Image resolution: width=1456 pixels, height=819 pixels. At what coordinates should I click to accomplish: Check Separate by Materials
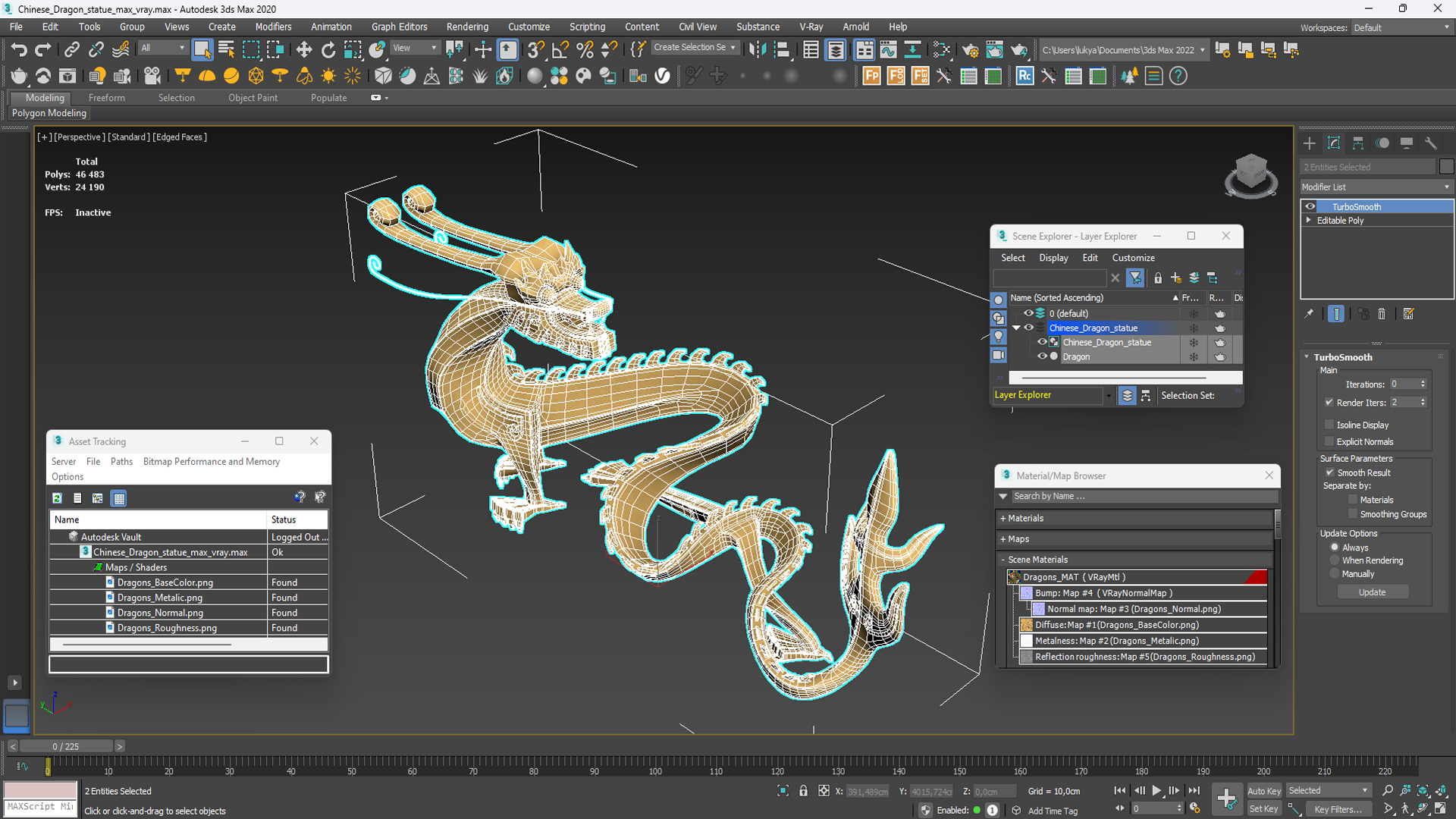pos(1353,500)
